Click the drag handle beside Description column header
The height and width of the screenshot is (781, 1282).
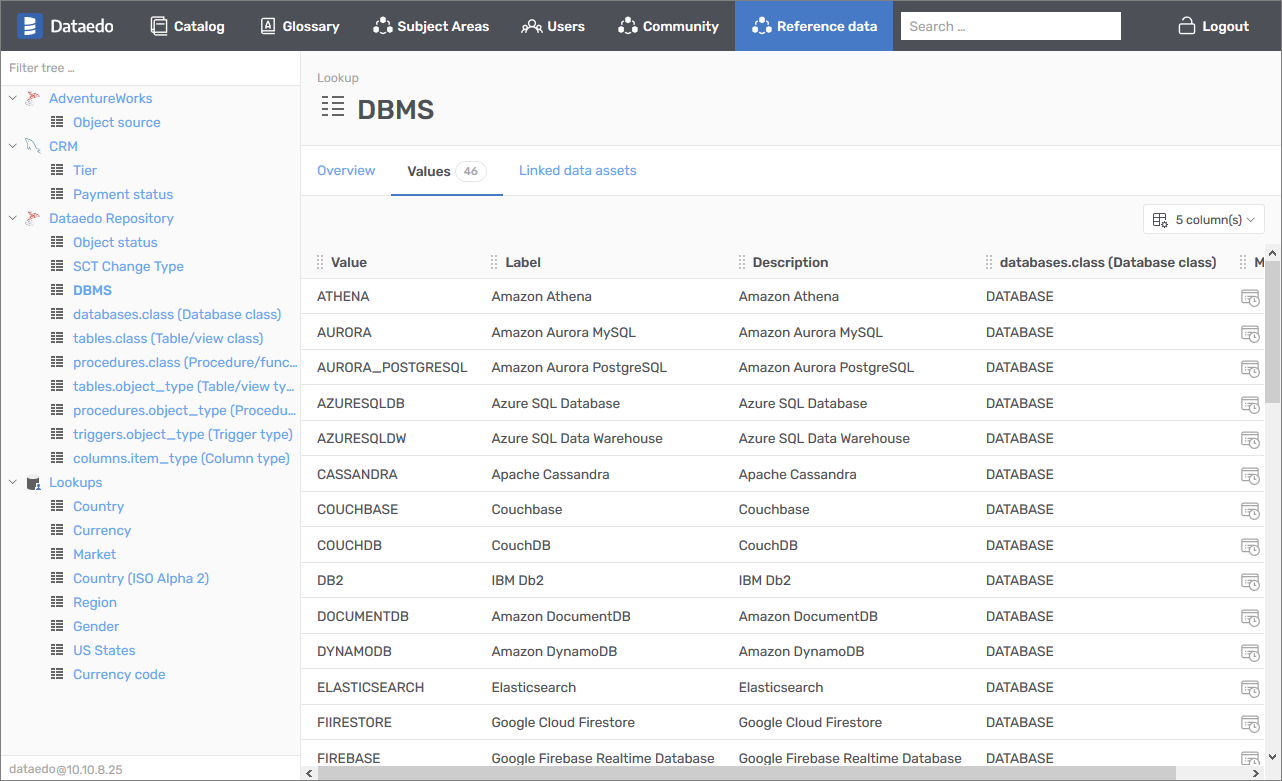click(742, 262)
